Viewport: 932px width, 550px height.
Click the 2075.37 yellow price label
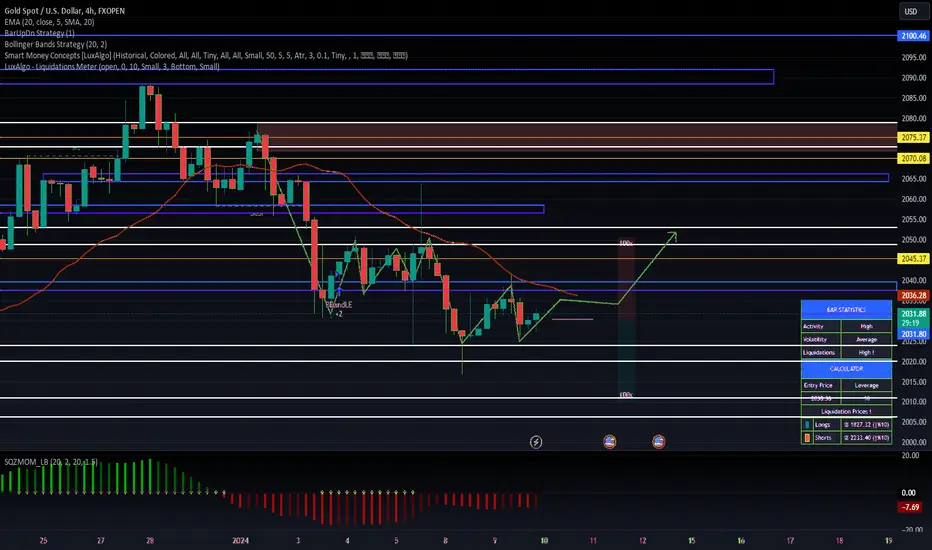coord(914,137)
